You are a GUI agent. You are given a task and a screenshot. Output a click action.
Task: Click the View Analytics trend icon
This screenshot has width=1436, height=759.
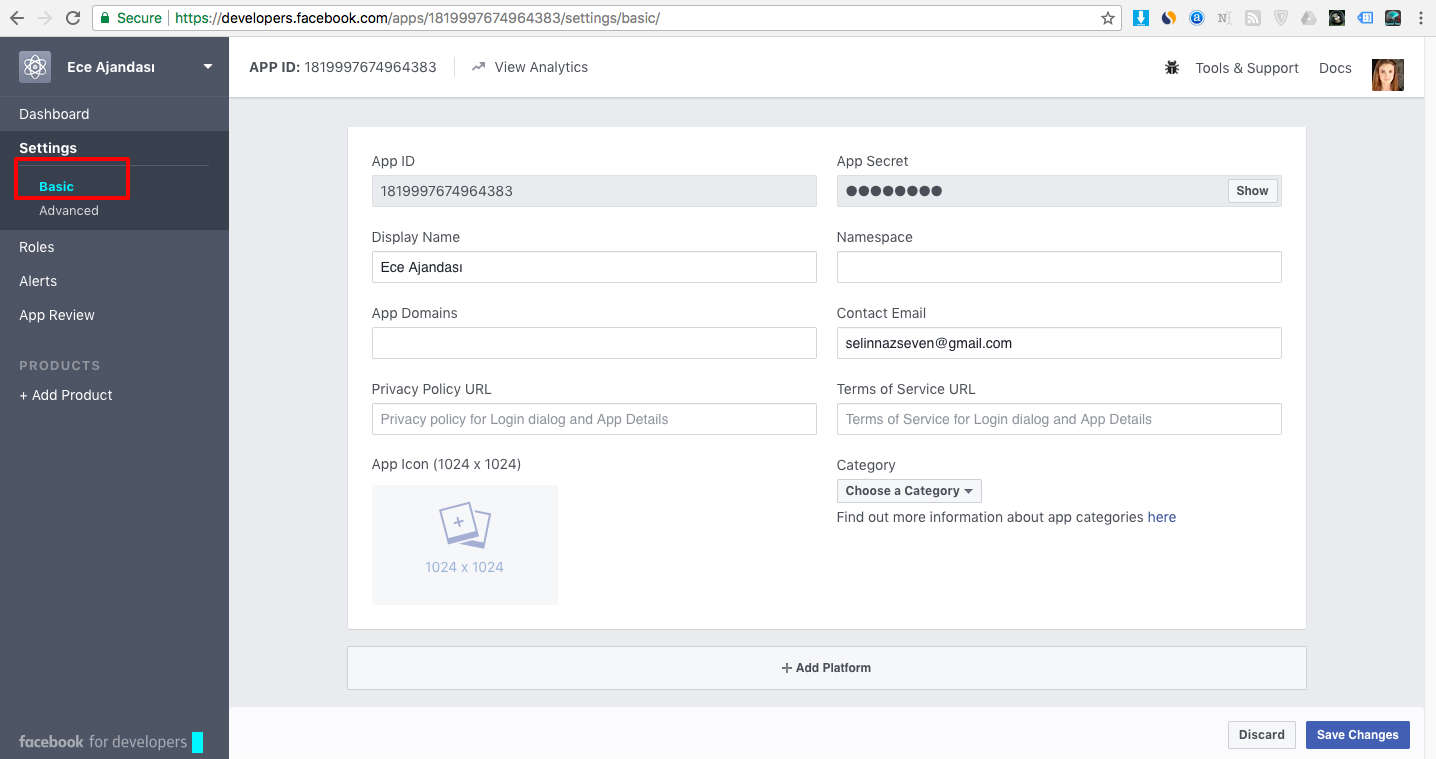[x=478, y=67]
